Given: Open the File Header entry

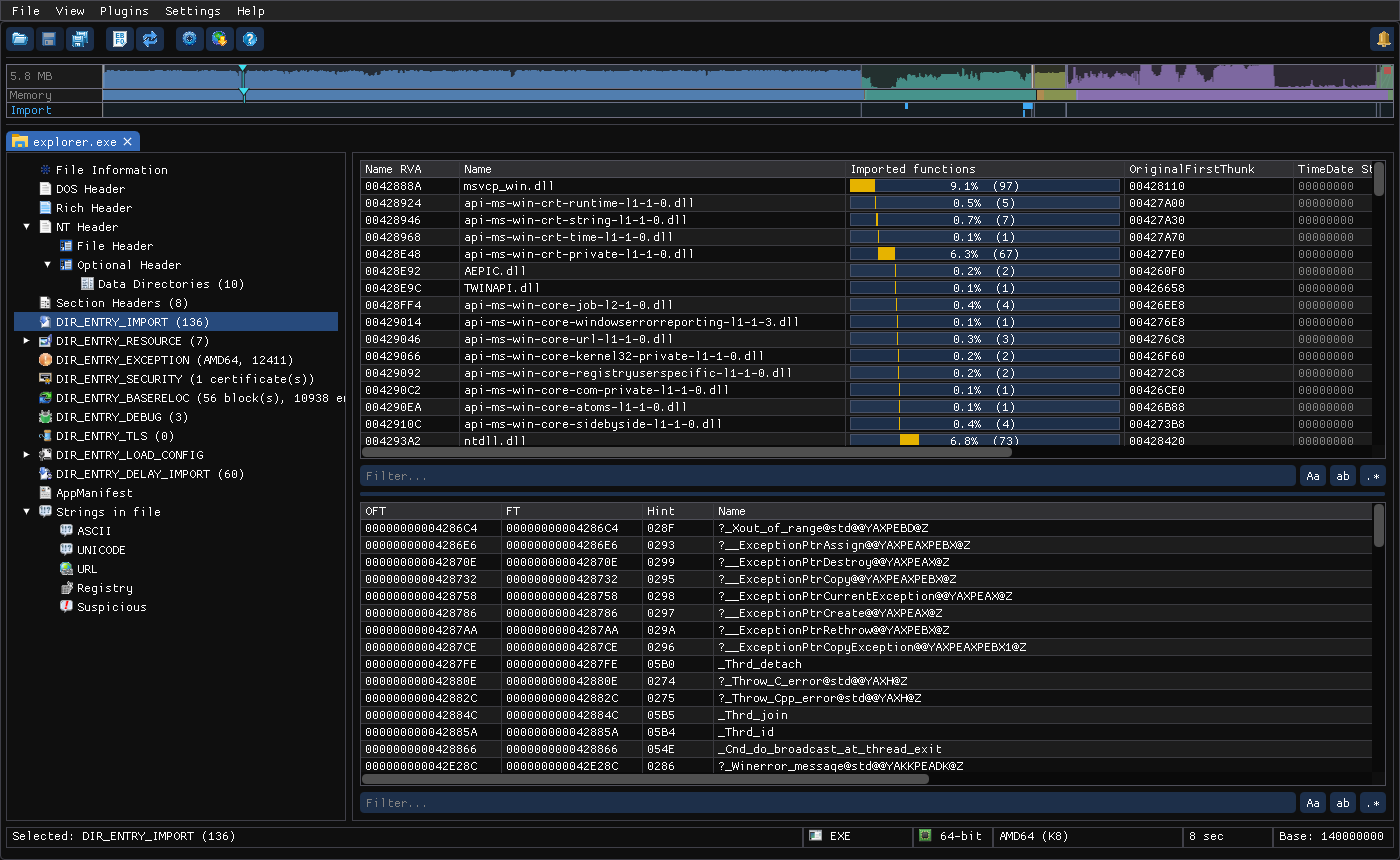Looking at the screenshot, I should (114, 246).
